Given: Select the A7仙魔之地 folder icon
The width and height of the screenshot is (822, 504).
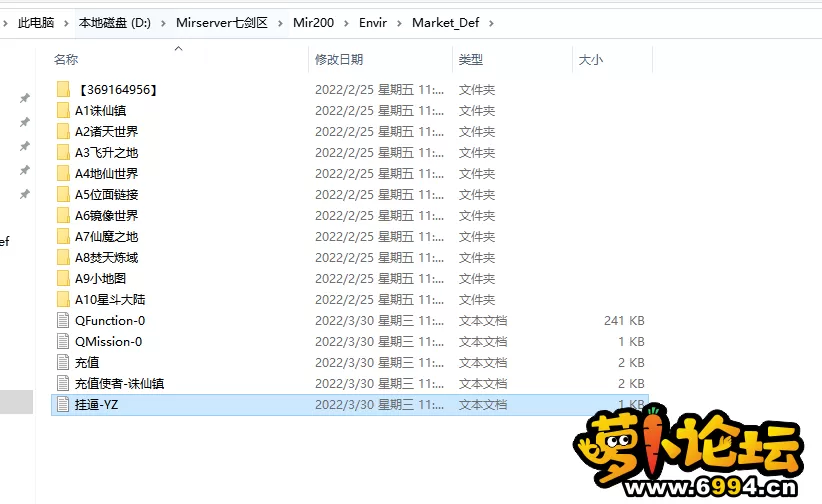Looking at the screenshot, I should 63,236.
